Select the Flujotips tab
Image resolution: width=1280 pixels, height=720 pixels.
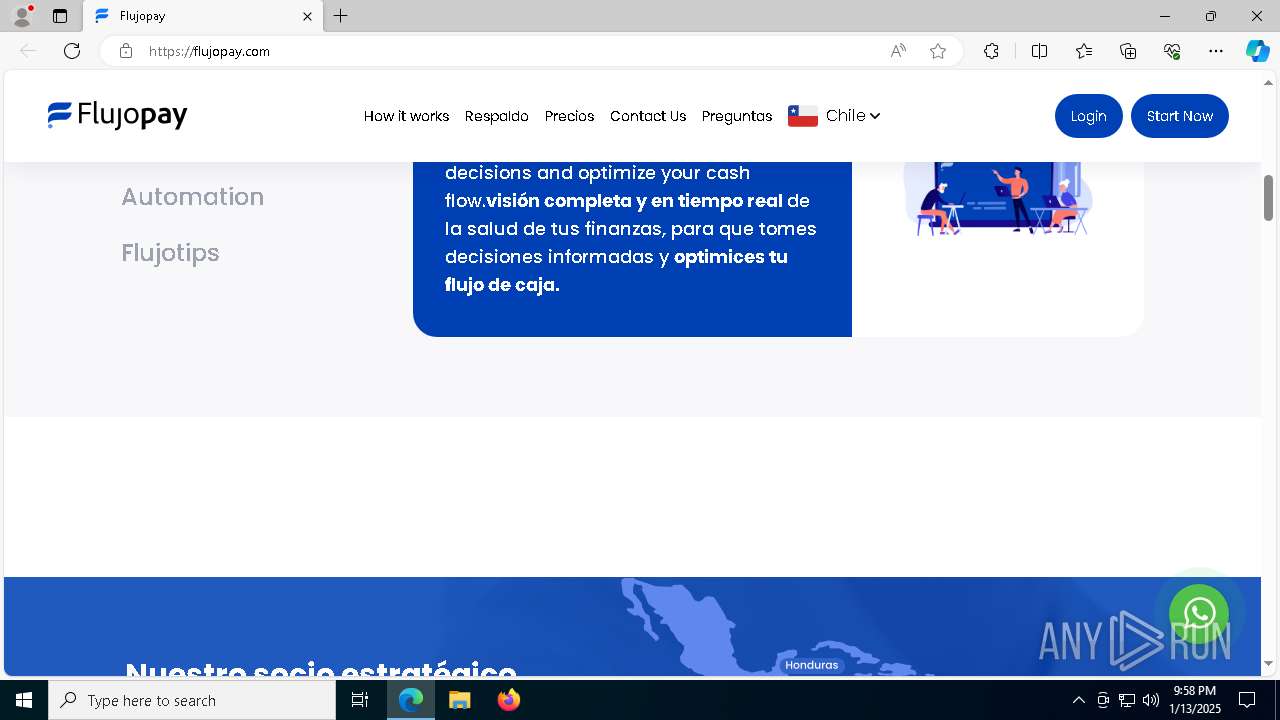tap(170, 253)
